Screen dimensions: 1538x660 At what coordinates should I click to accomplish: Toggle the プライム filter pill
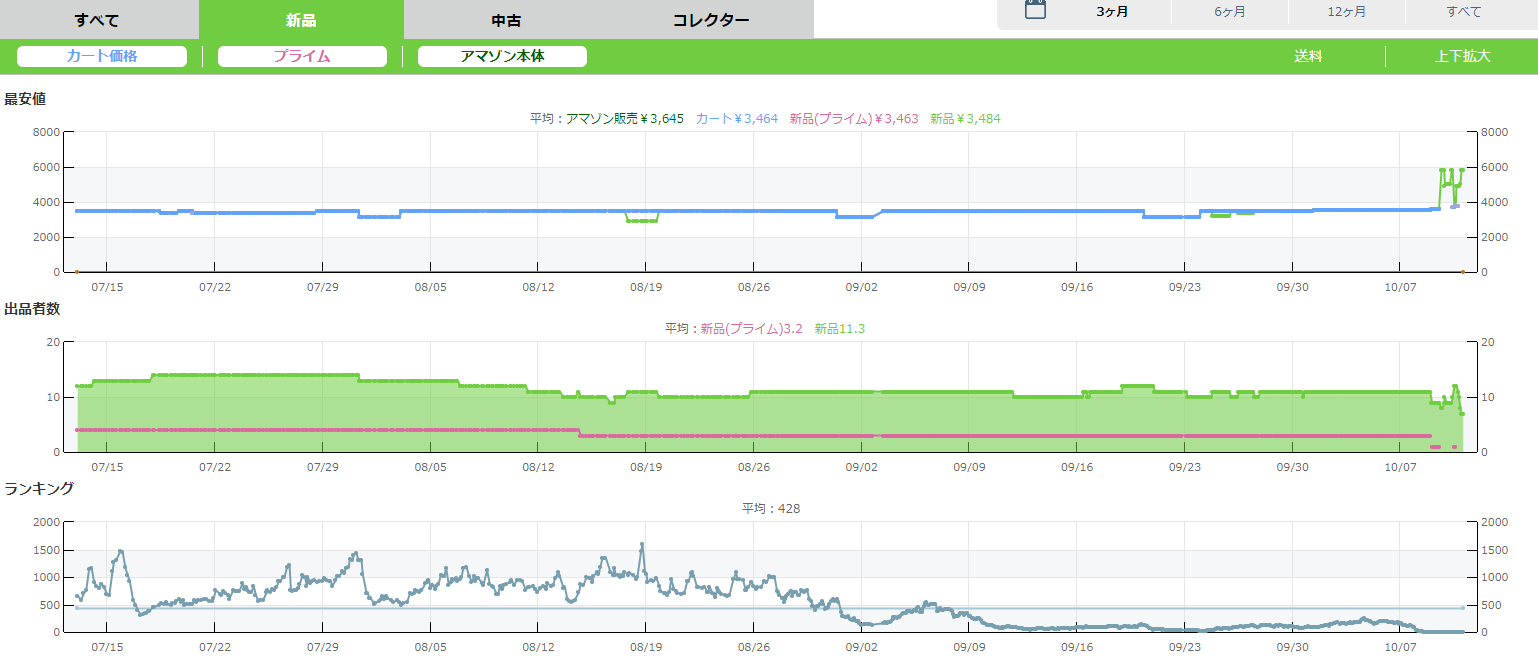[x=302, y=56]
